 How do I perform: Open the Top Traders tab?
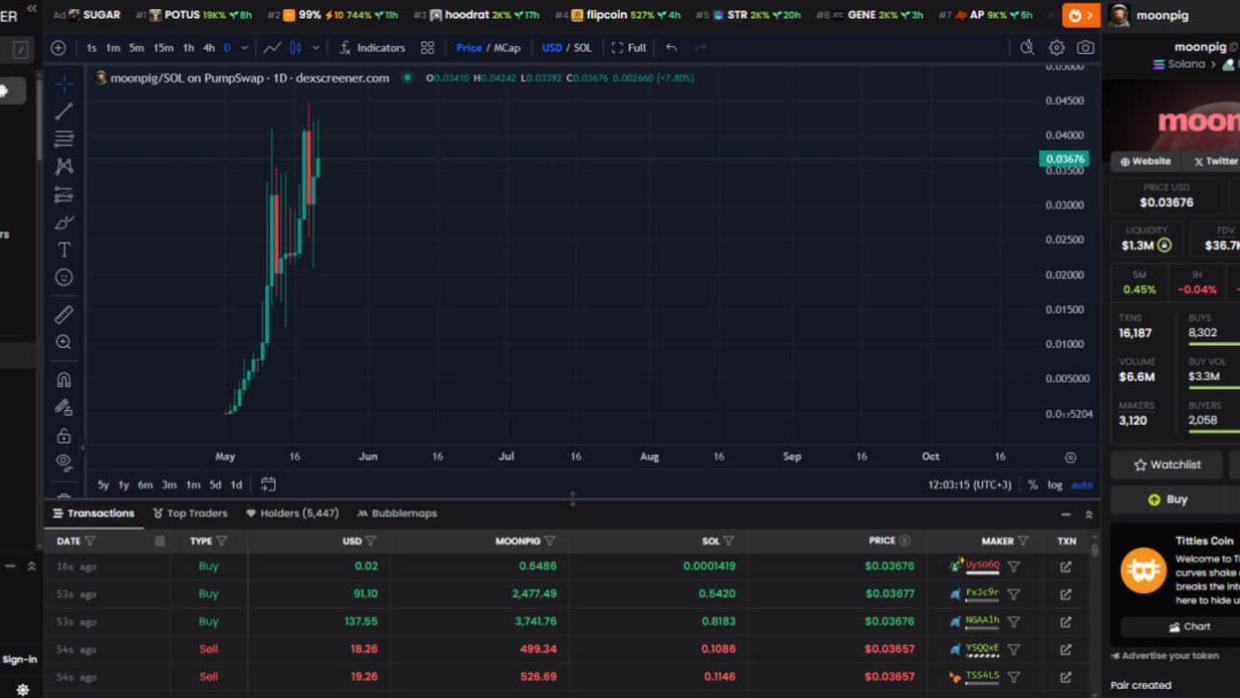click(x=190, y=513)
